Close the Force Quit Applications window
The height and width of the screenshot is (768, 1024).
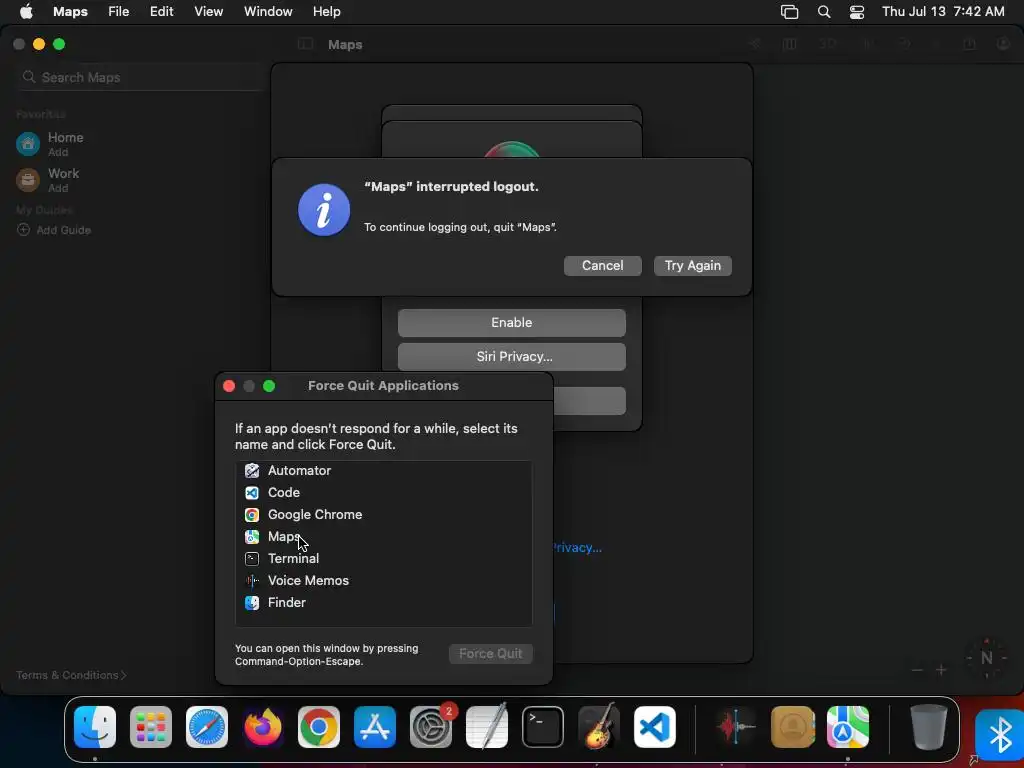pos(229,386)
